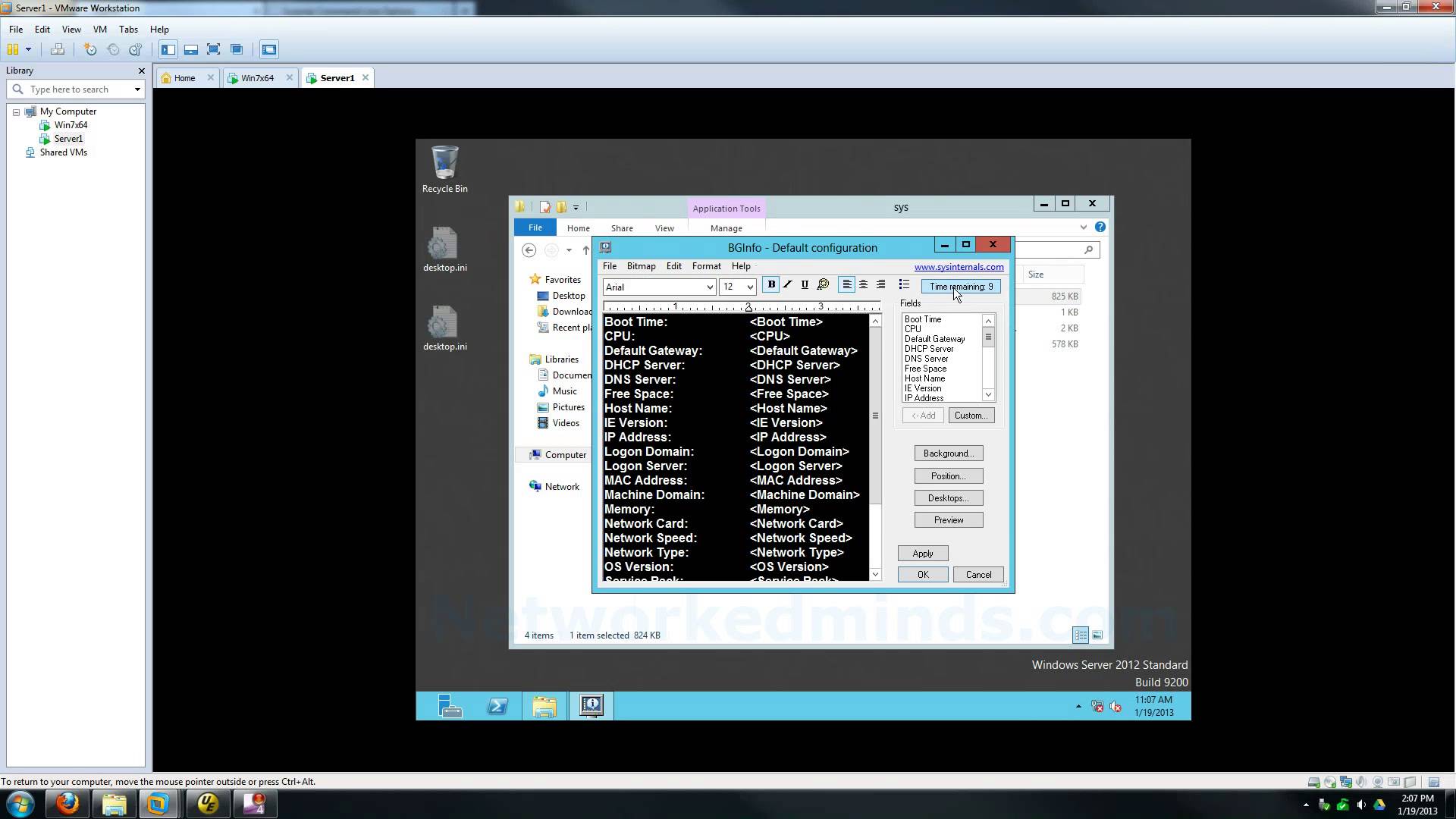
Task: Open BGInfo Format menu
Action: (x=706, y=266)
